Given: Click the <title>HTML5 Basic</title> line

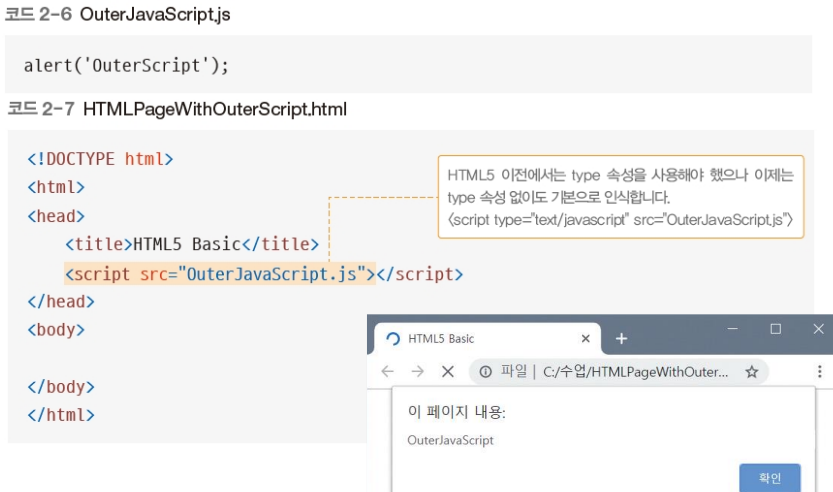Looking at the screenshot, I should coord(192,244).
